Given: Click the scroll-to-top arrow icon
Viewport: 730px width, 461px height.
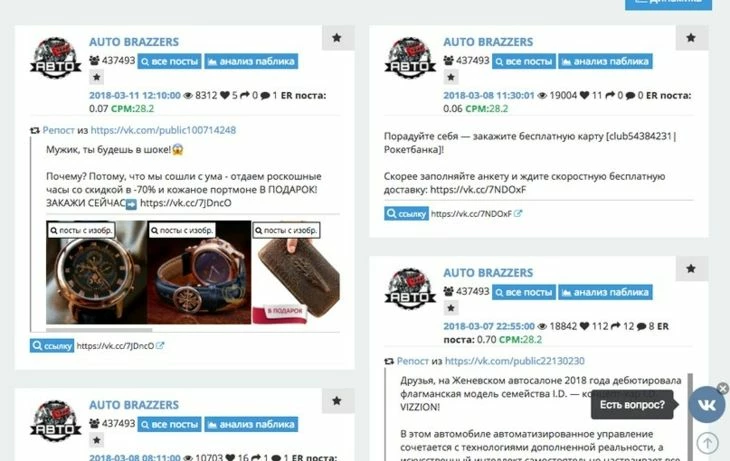Looking at the screenshot, I should tap(708, 442).
